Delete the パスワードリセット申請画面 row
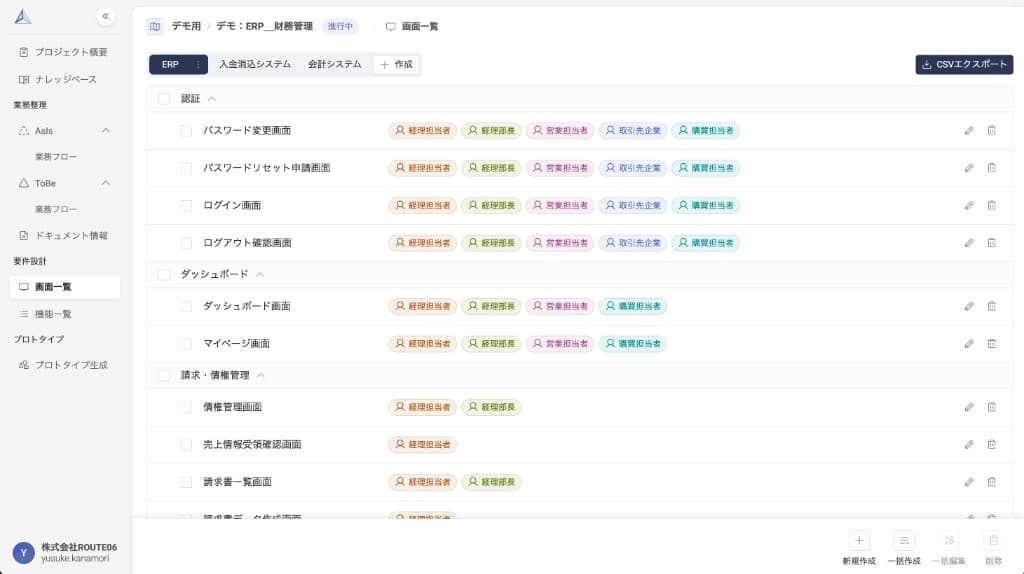 click(991, 168)
